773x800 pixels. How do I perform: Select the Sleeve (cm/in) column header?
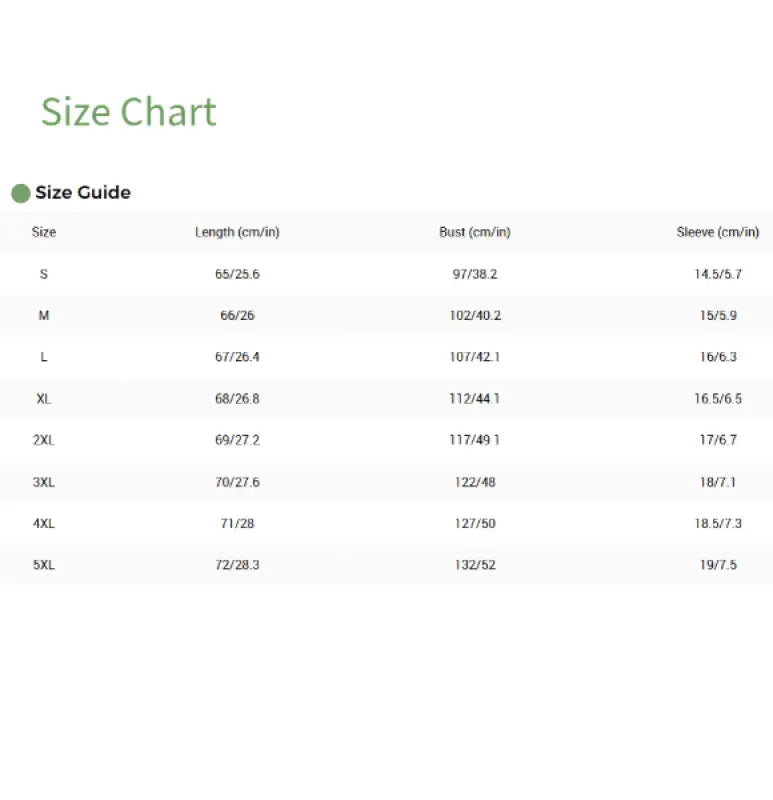(x=718, y=232)
